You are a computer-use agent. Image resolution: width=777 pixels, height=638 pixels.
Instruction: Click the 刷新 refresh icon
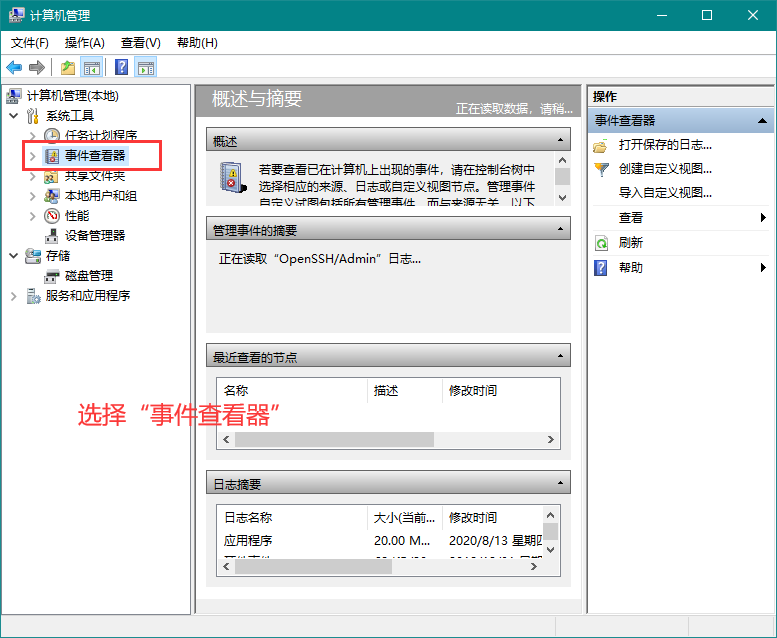point(601,243)
